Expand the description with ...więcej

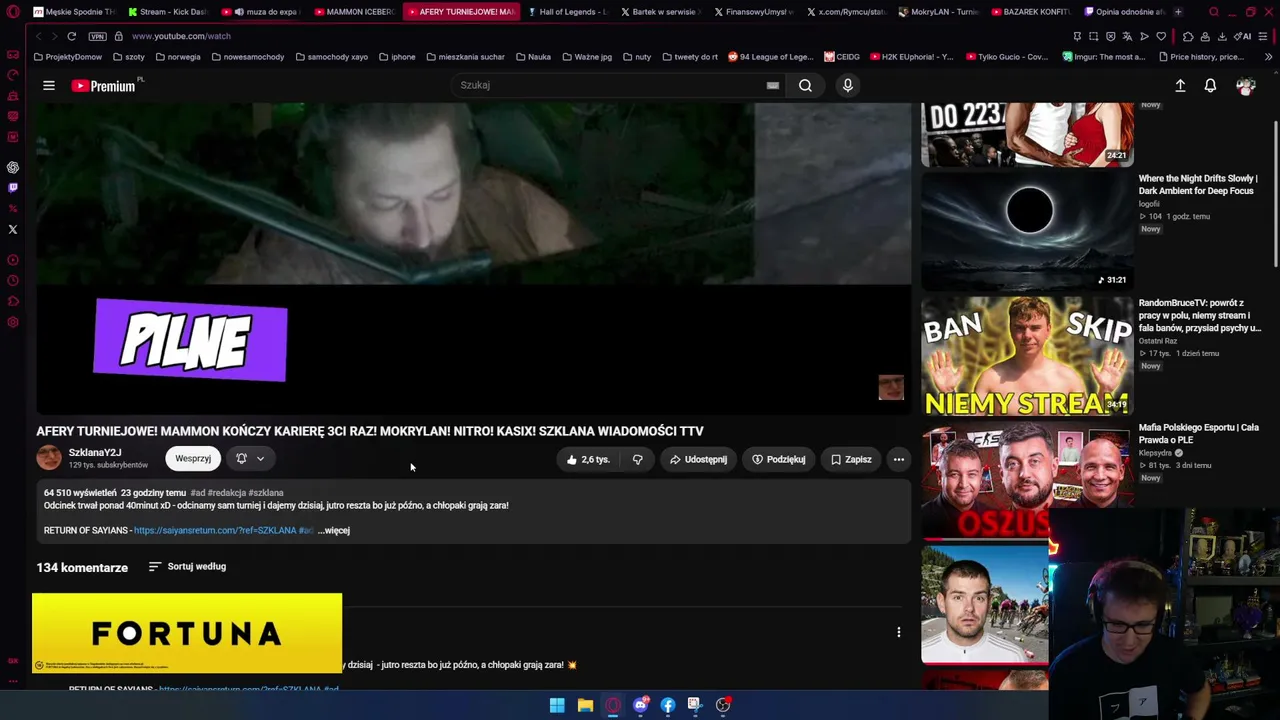click(334, 531)
